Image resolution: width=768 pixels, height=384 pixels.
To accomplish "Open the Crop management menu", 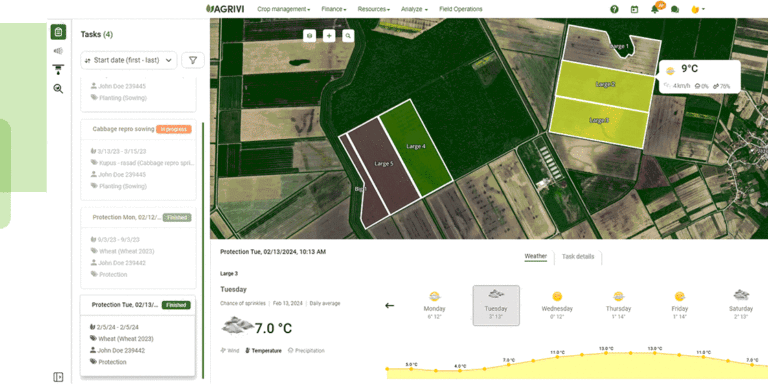I will point(284,9).
